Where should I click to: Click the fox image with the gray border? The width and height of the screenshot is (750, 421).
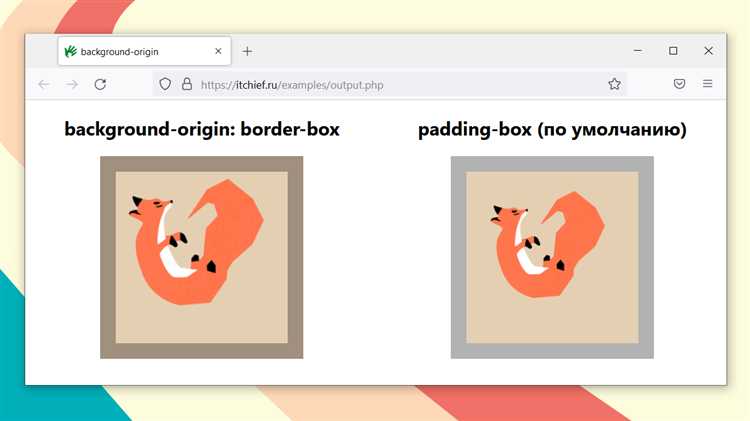pos(552,257)
